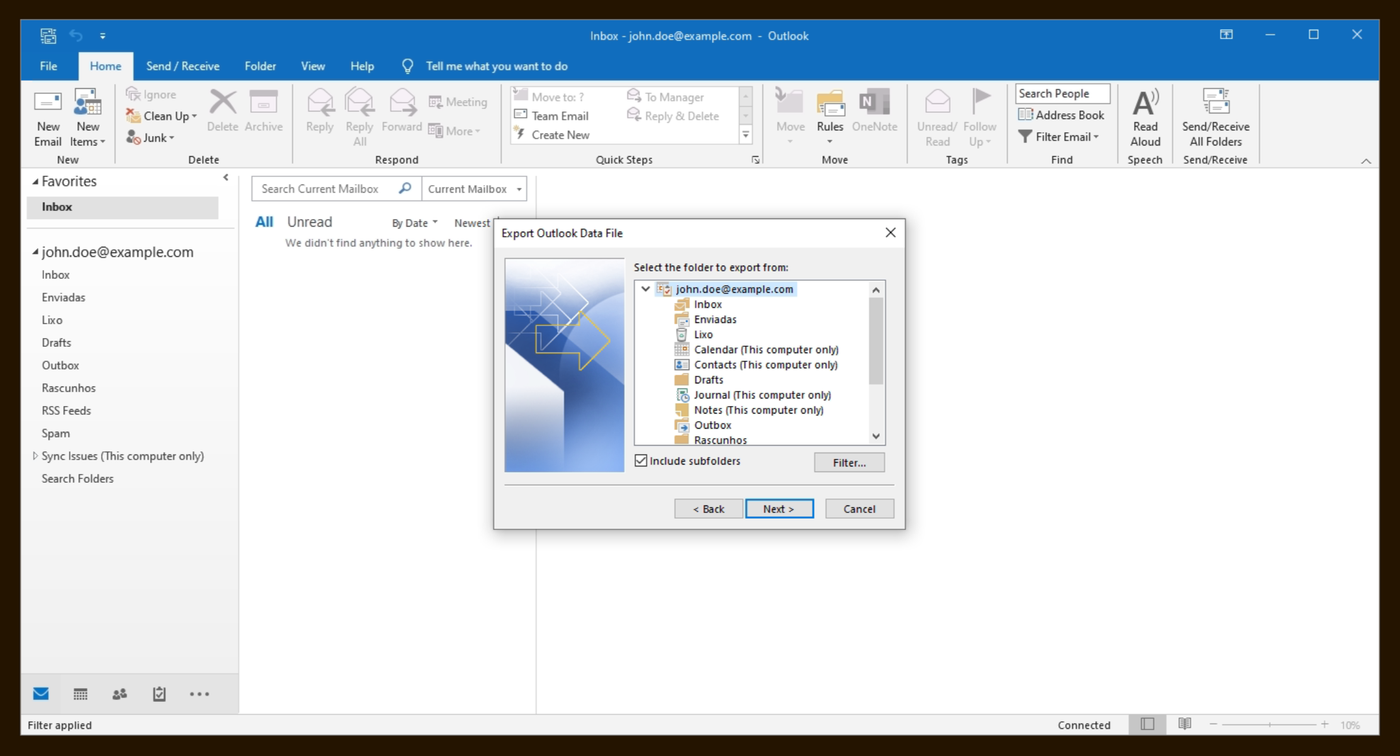
Task: Click the Archive icon
Action: [x=264, y=111]
